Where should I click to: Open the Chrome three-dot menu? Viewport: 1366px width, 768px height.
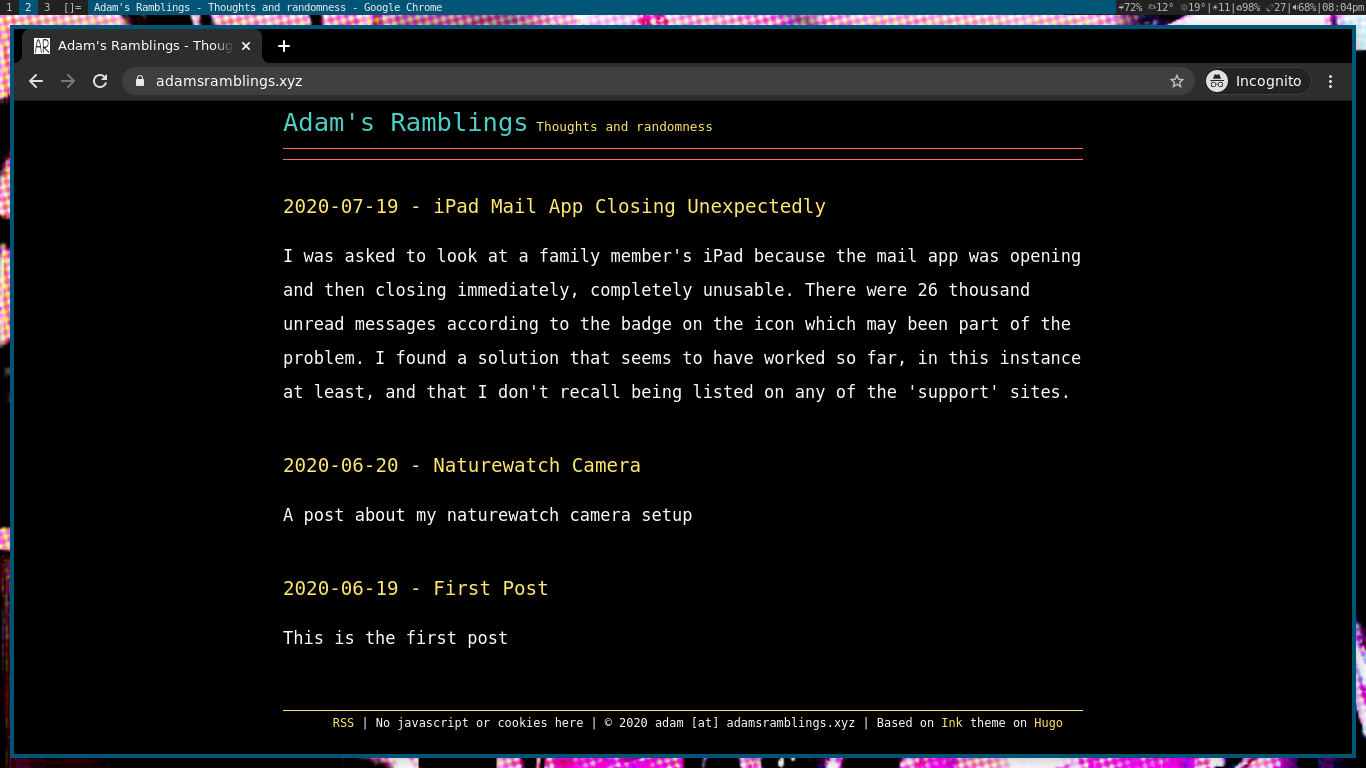coord(1330,81)
